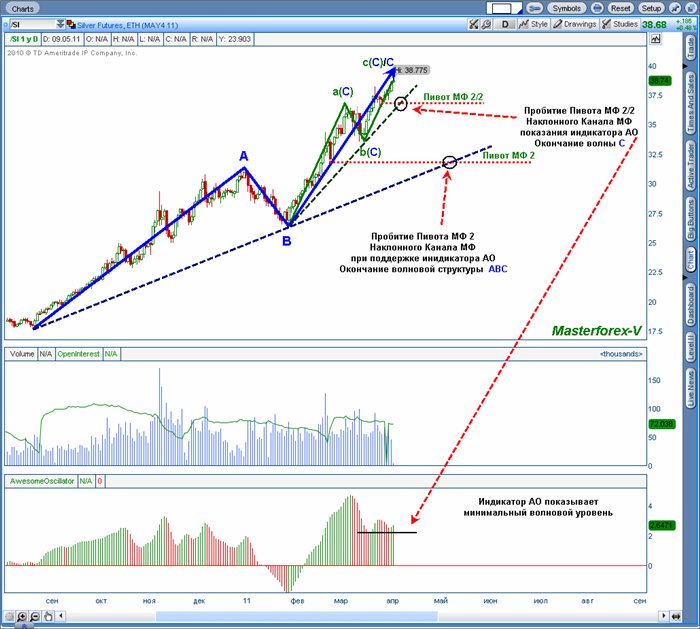Viewport: 700px width, 629px height.
Task: Click the horizontal time scrollbar thumb
Action: pyautogui.click(x=296, y=616)
